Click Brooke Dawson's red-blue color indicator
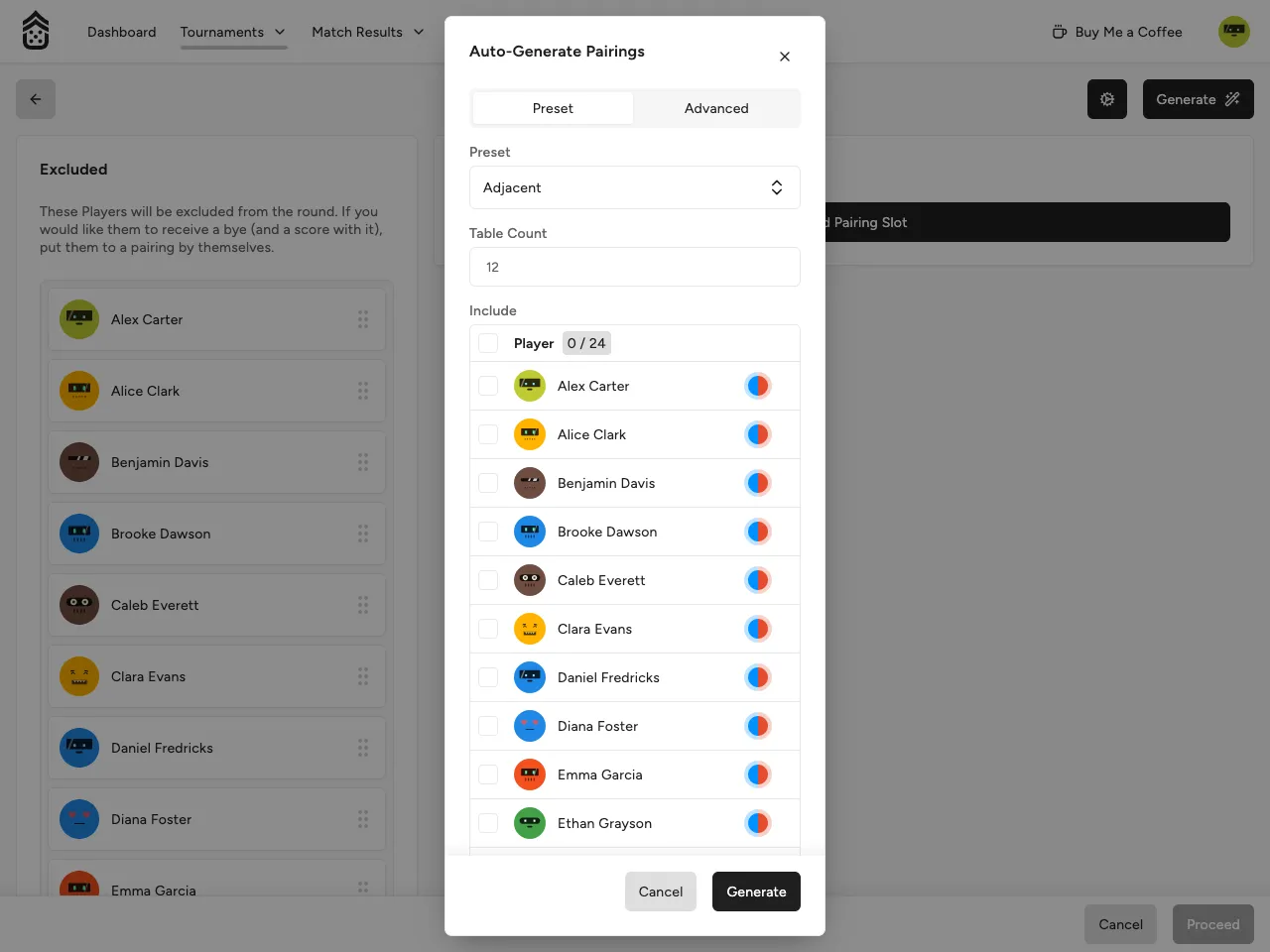1270x952 pixels. (758, 532)
